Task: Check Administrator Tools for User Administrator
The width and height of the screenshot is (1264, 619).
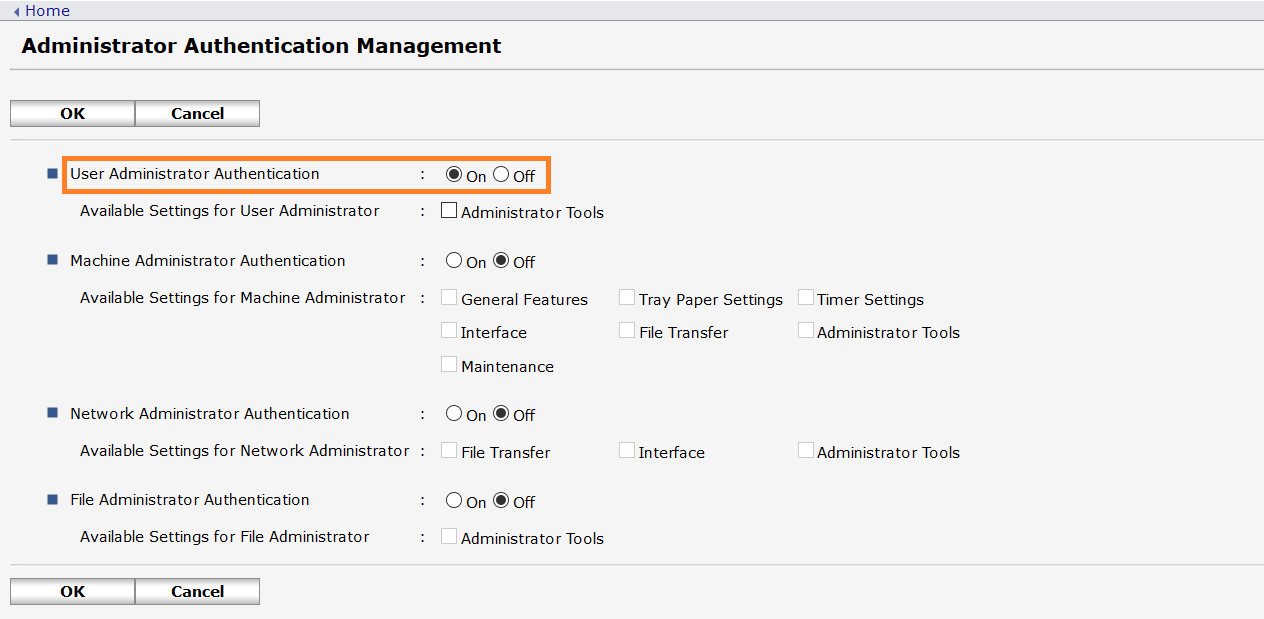Action: (x=449, y=209)
